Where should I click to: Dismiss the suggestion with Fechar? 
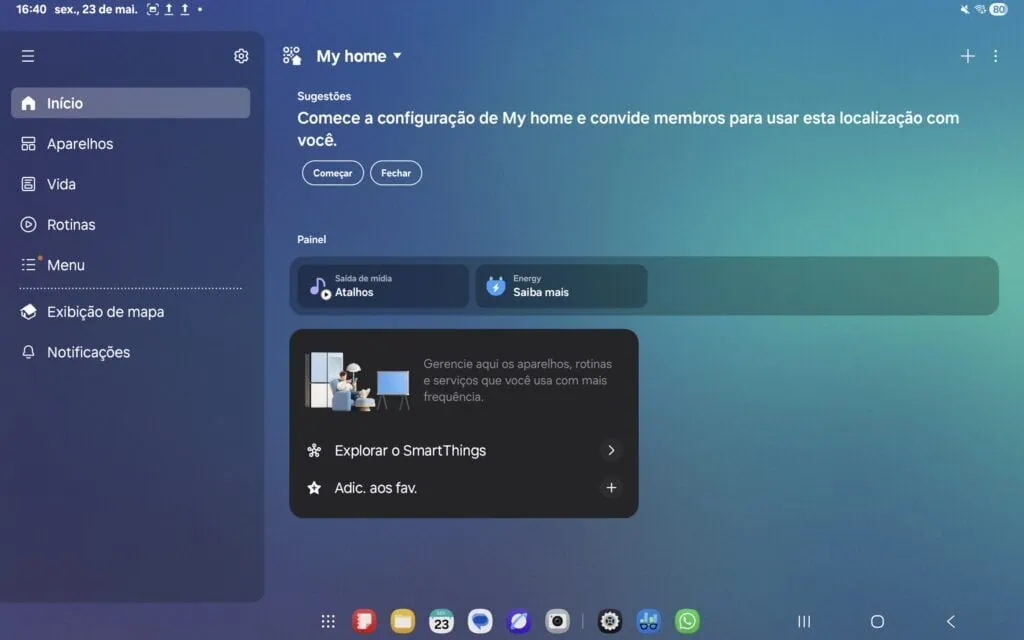pos(396,172)
